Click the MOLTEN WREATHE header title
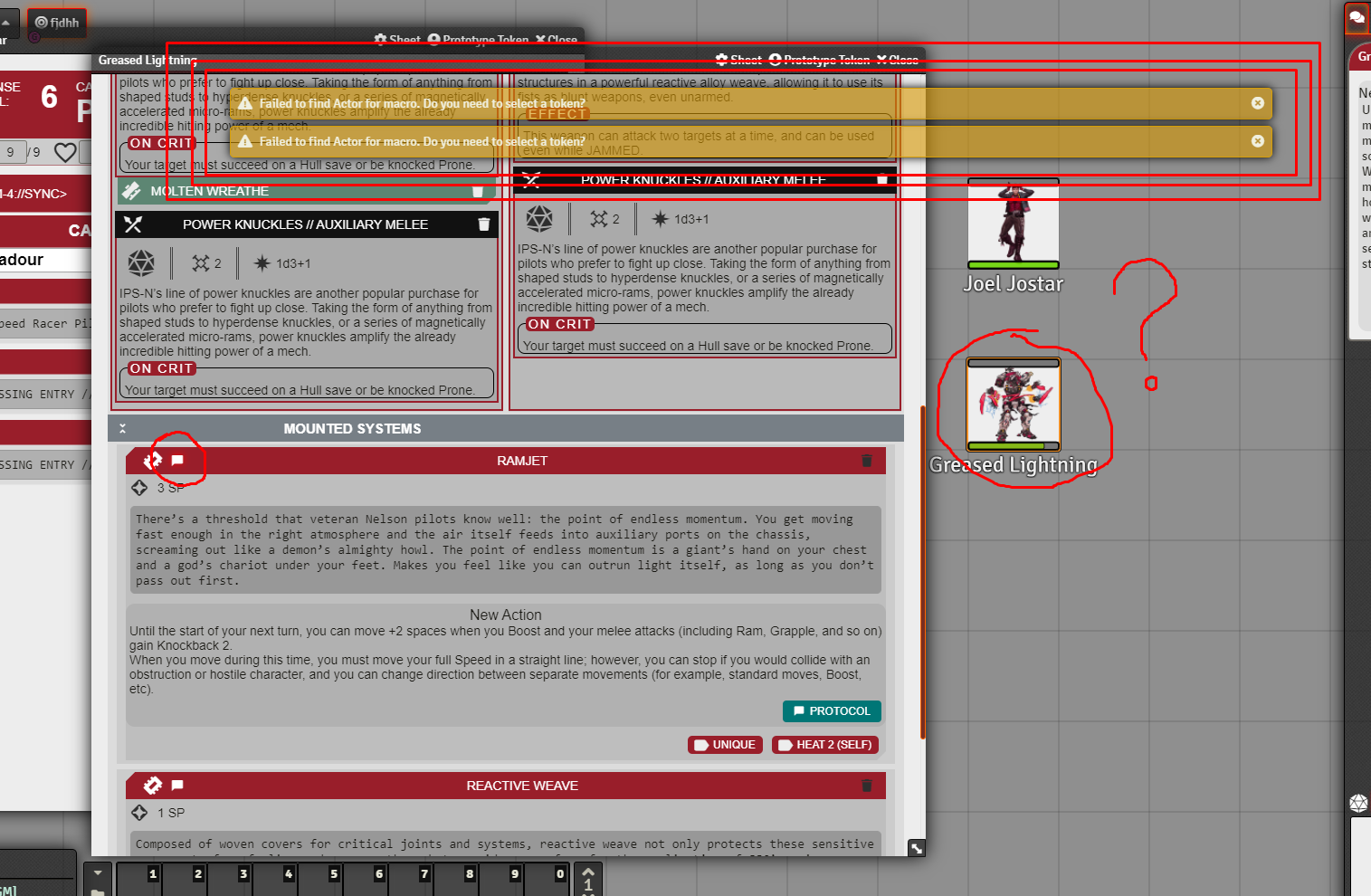 coord(209,191)
